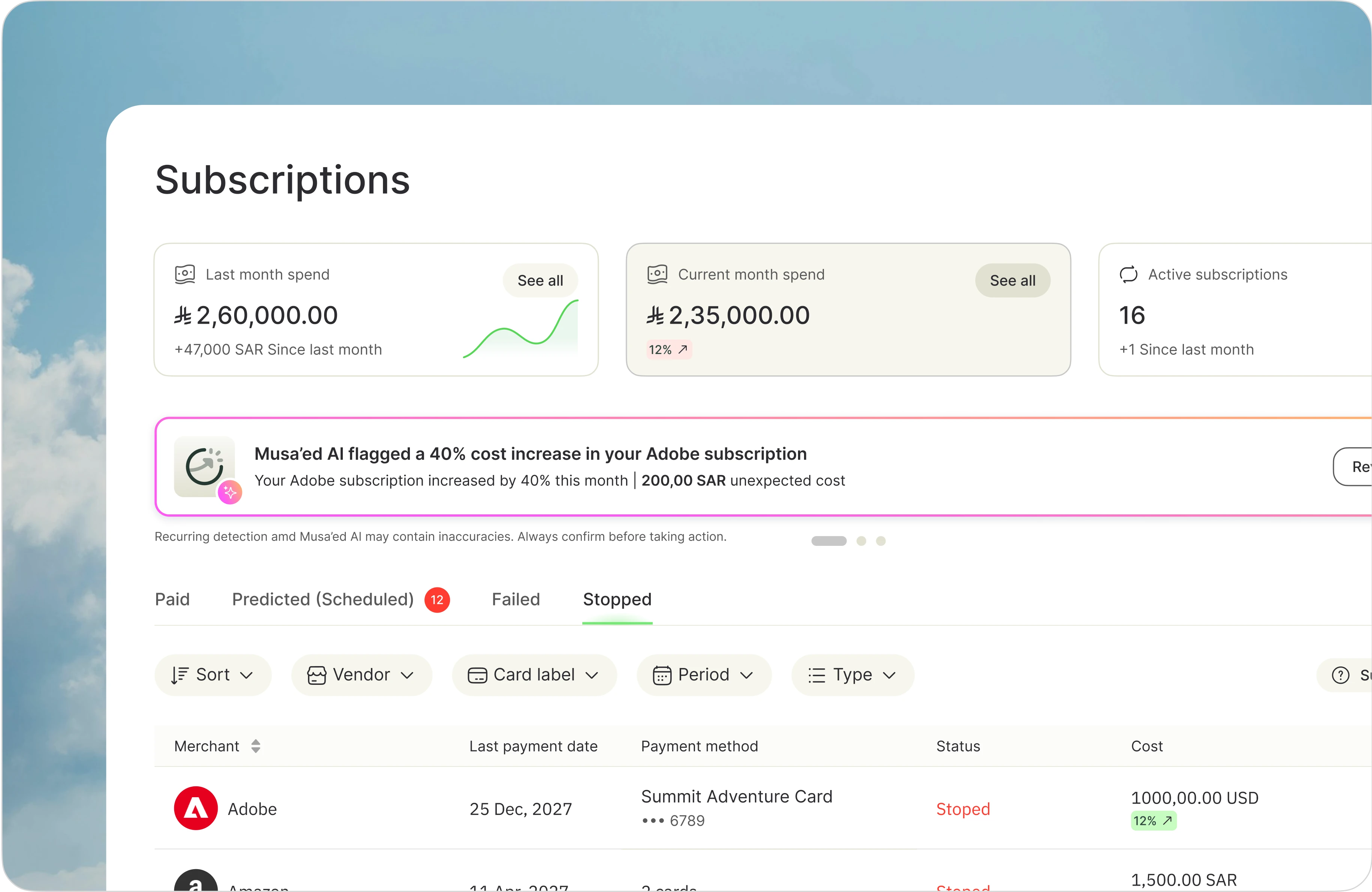Image resolution: width=1372 pixels, height=892 pixels.
Task: Switch to the Paid tab
Action: (x=172, y=600)
